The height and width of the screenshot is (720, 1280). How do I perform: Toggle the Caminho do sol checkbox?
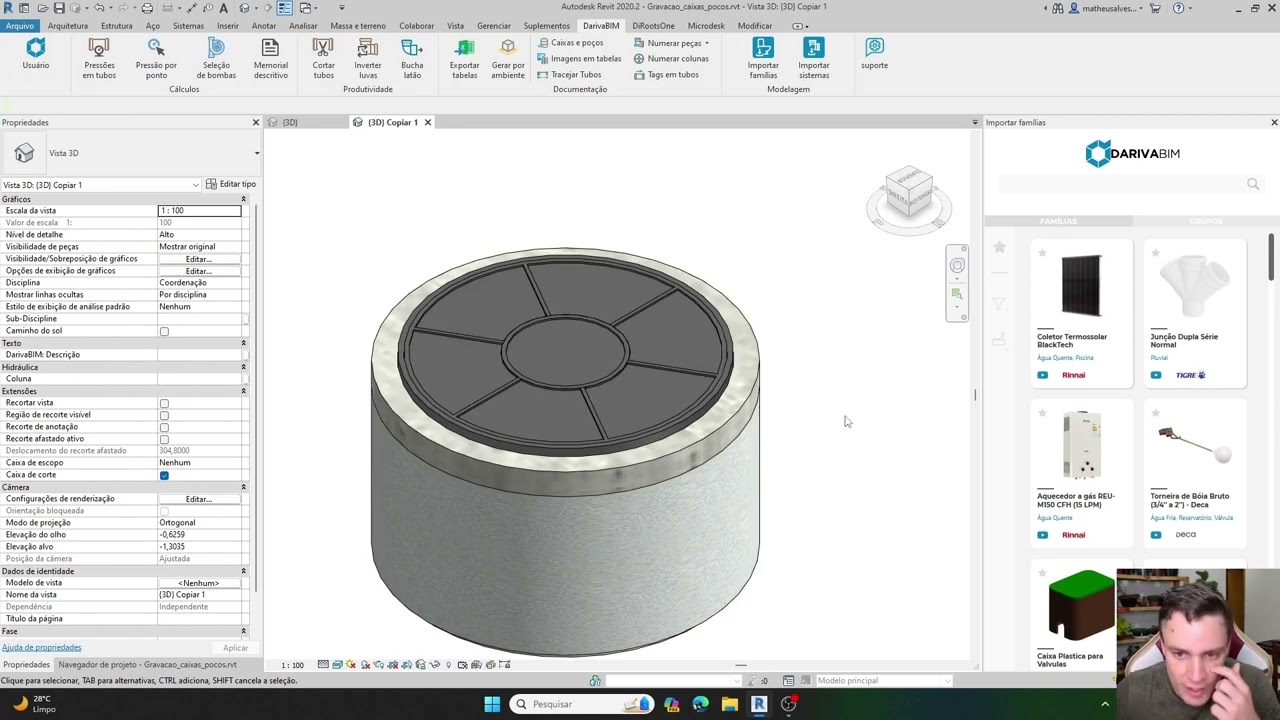pyautogui.click(x=164, y=331)
